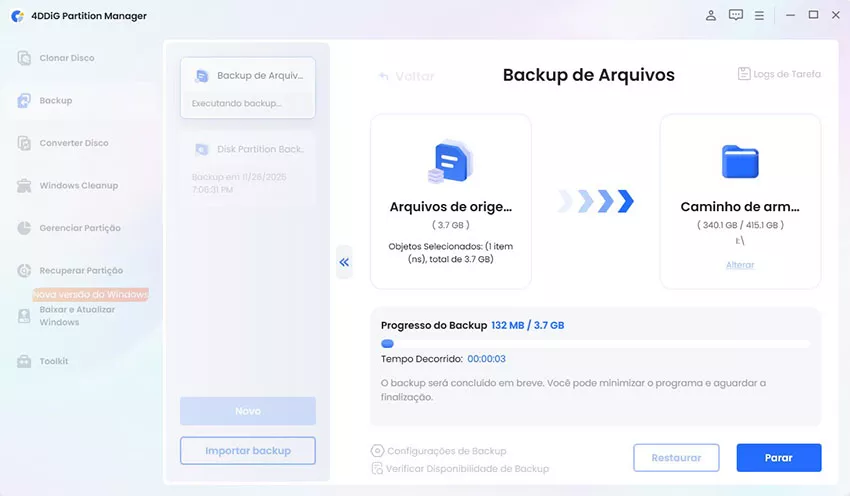This screenshot has width=850, height=496.
Task: Open Logs de Tarefa link
Action: coord(787,74)
